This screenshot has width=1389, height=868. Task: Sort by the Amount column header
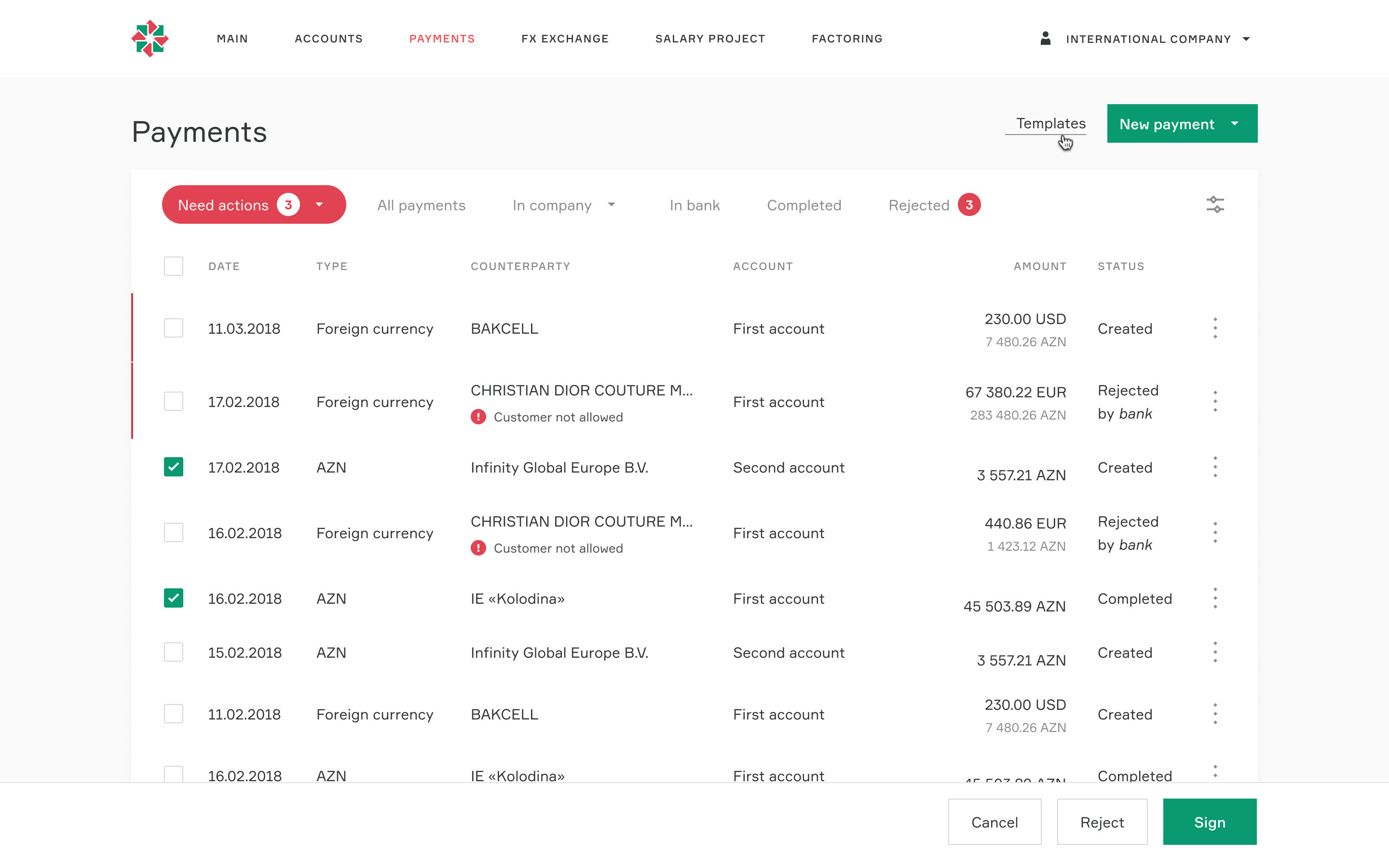click(1040, 266)
